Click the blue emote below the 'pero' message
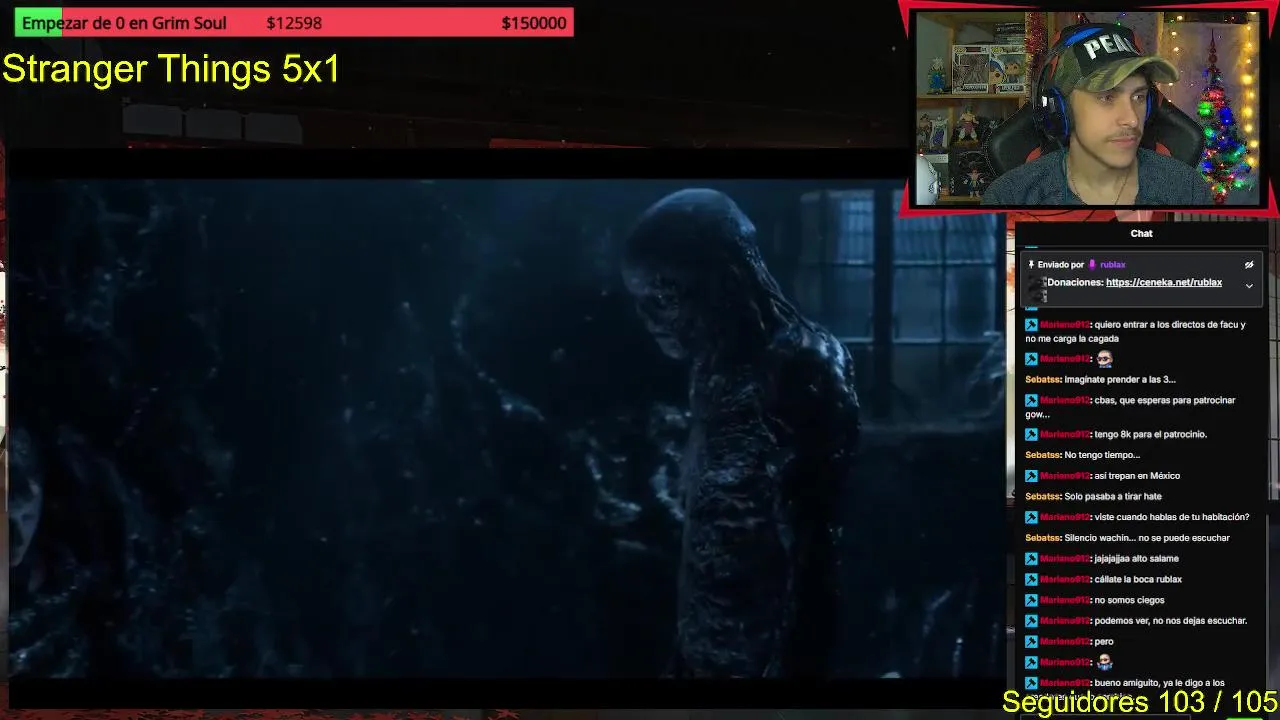The image size is (1280, 720). 1104,662
